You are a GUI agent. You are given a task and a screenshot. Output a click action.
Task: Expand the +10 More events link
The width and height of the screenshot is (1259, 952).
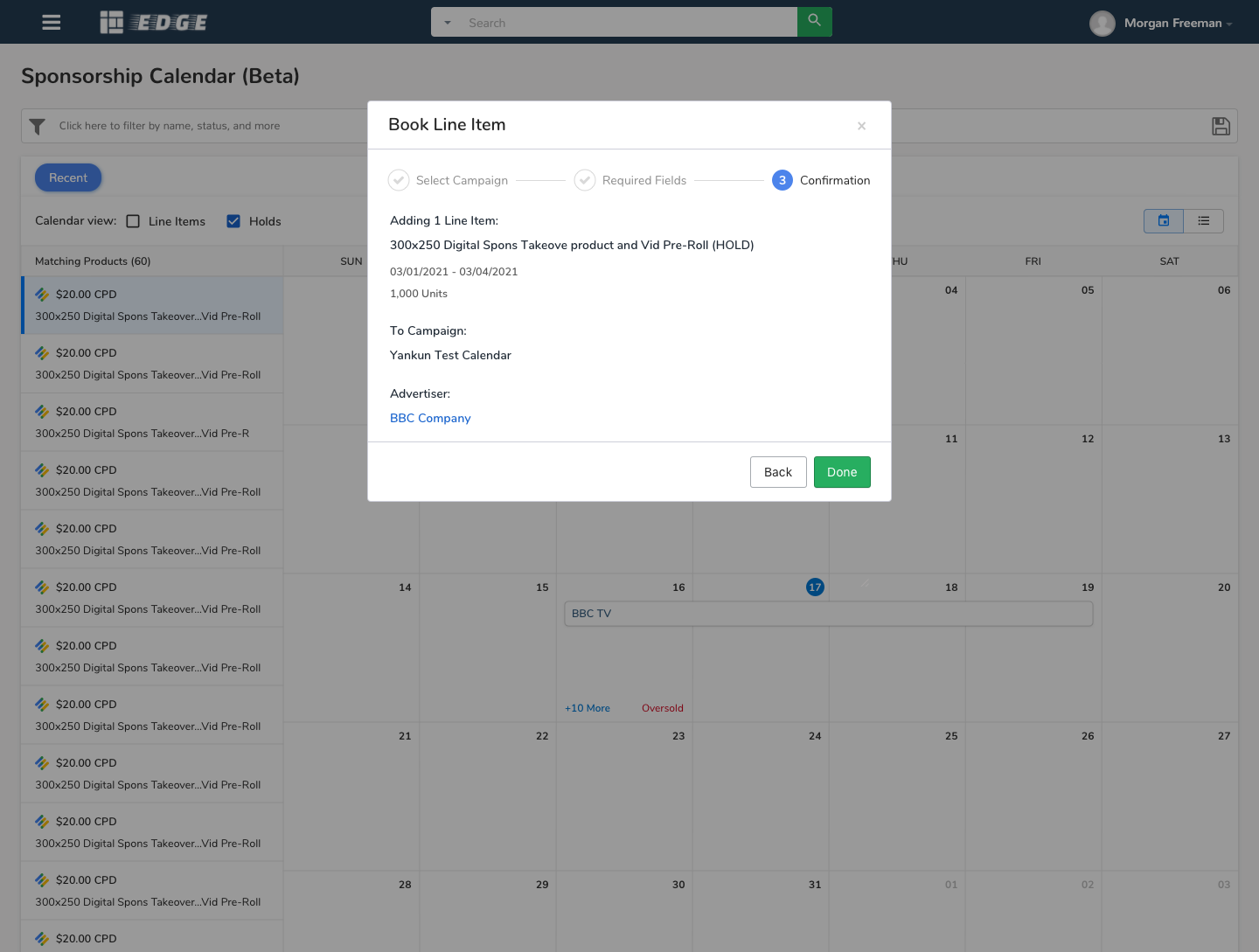587,708
